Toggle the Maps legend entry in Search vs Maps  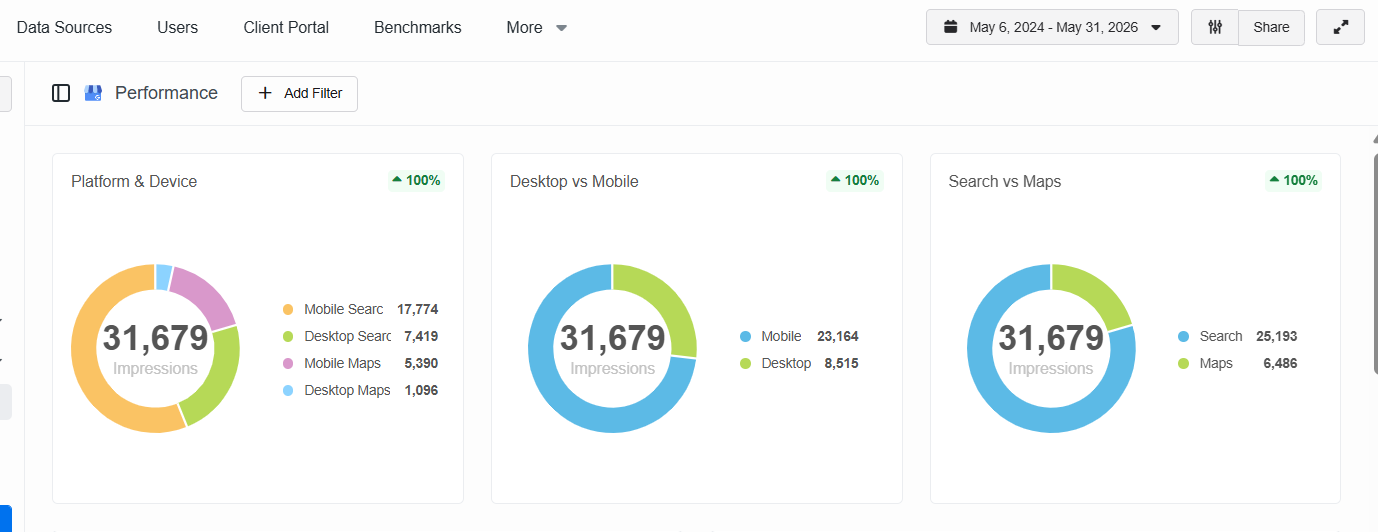point(1237,363)
